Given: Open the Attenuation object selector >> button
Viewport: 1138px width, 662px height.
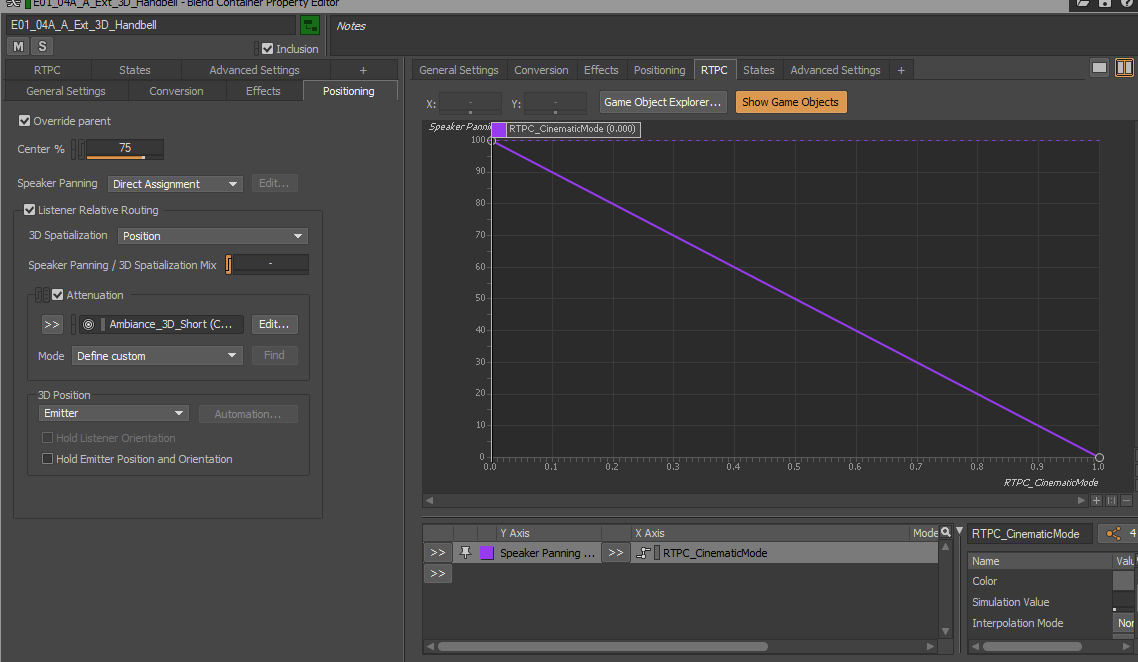Looking at the screenshot, I should tap(52, 324).
